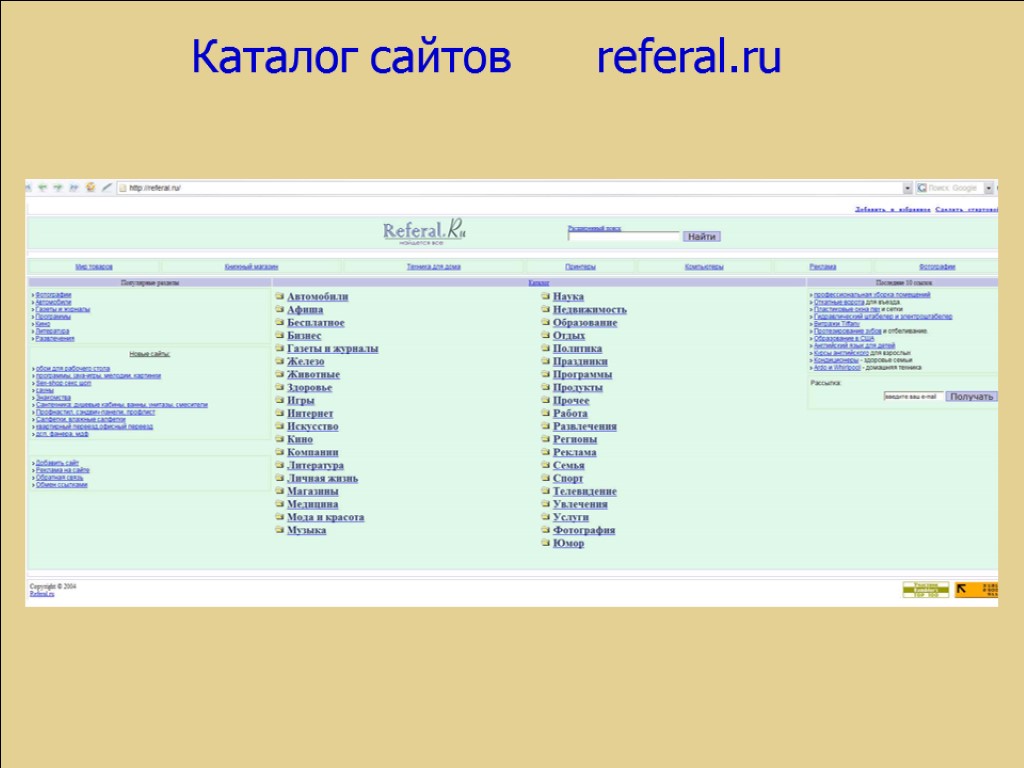Screen dimensions: 1024x768
Task: Click the folder icon beside Бизнес
Action: [280, 335]
